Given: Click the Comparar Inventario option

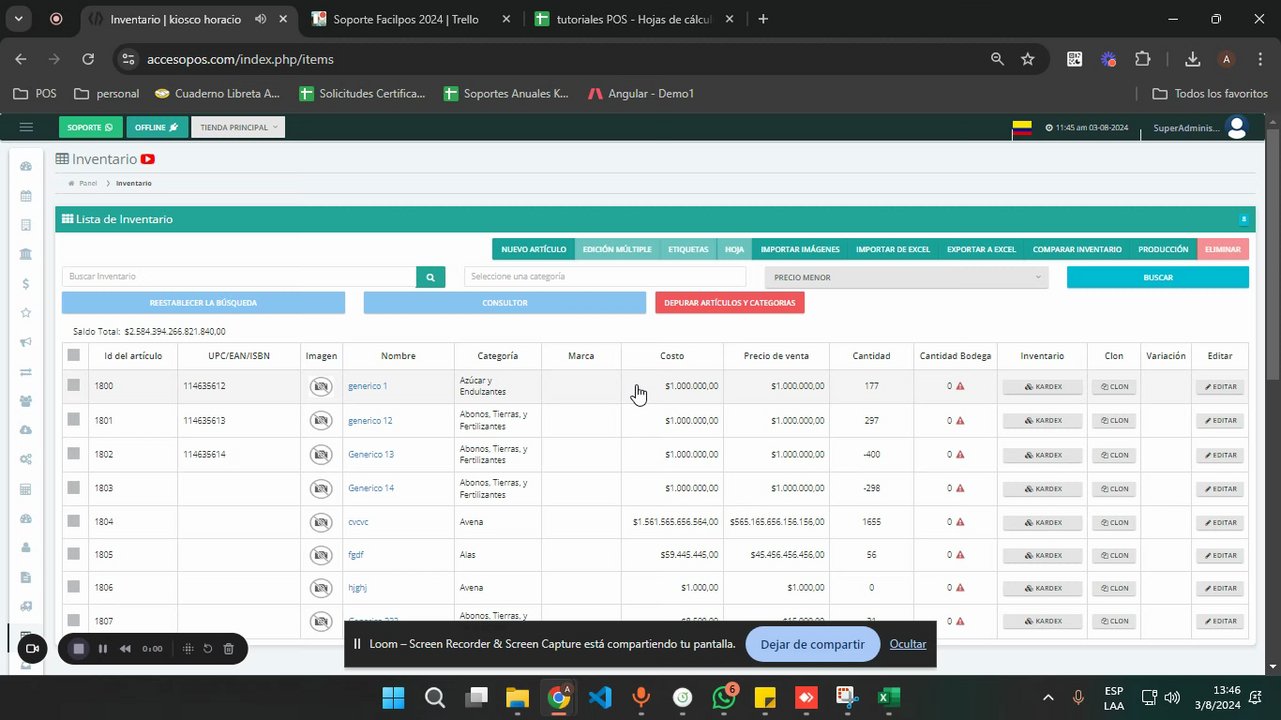Looking at the screenshot, I should [x=1077, y=249].
